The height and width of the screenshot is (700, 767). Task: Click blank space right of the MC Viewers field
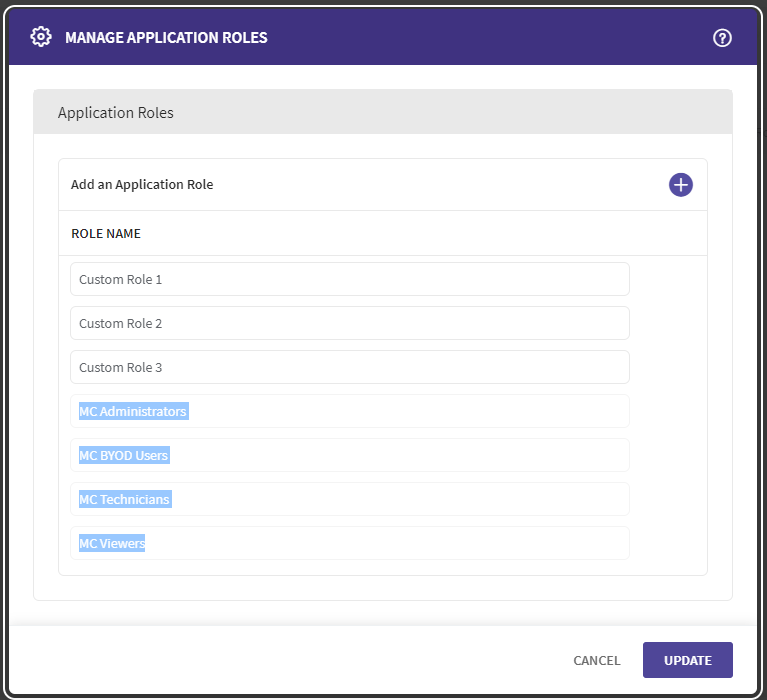(667, 543)
